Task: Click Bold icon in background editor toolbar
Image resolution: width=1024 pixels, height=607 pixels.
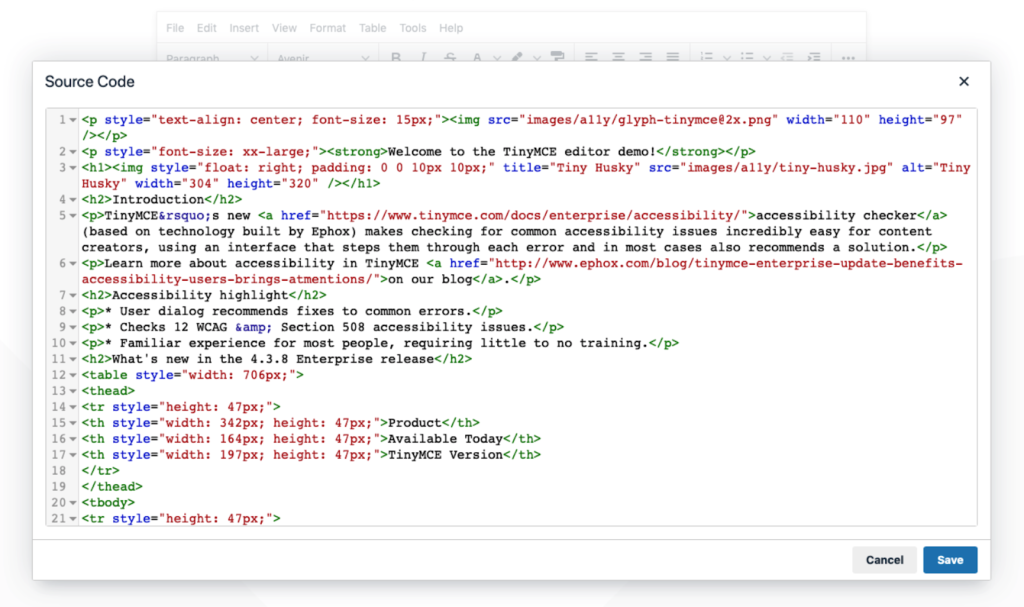Action: 396,57
